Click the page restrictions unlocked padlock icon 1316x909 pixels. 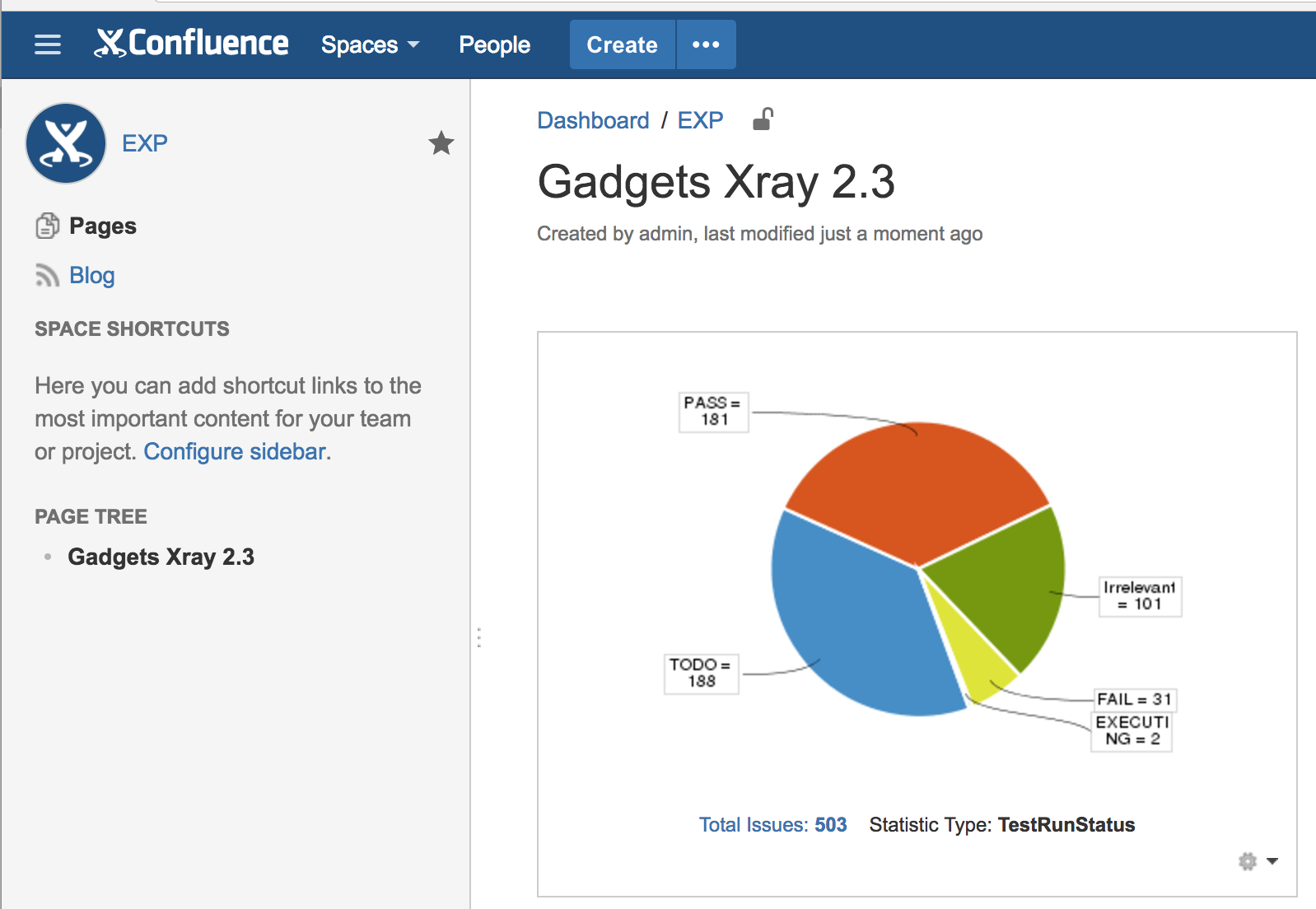tap(763, 119)
